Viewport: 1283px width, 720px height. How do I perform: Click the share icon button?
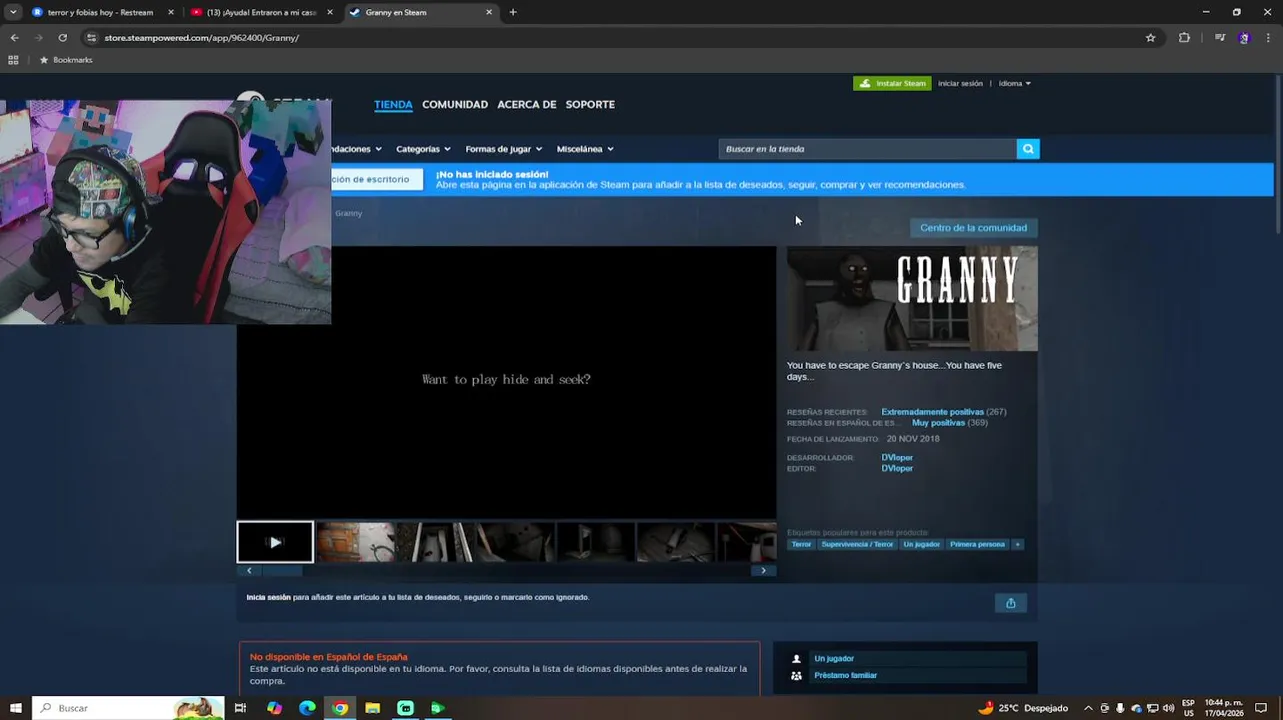coord(1010,603)
